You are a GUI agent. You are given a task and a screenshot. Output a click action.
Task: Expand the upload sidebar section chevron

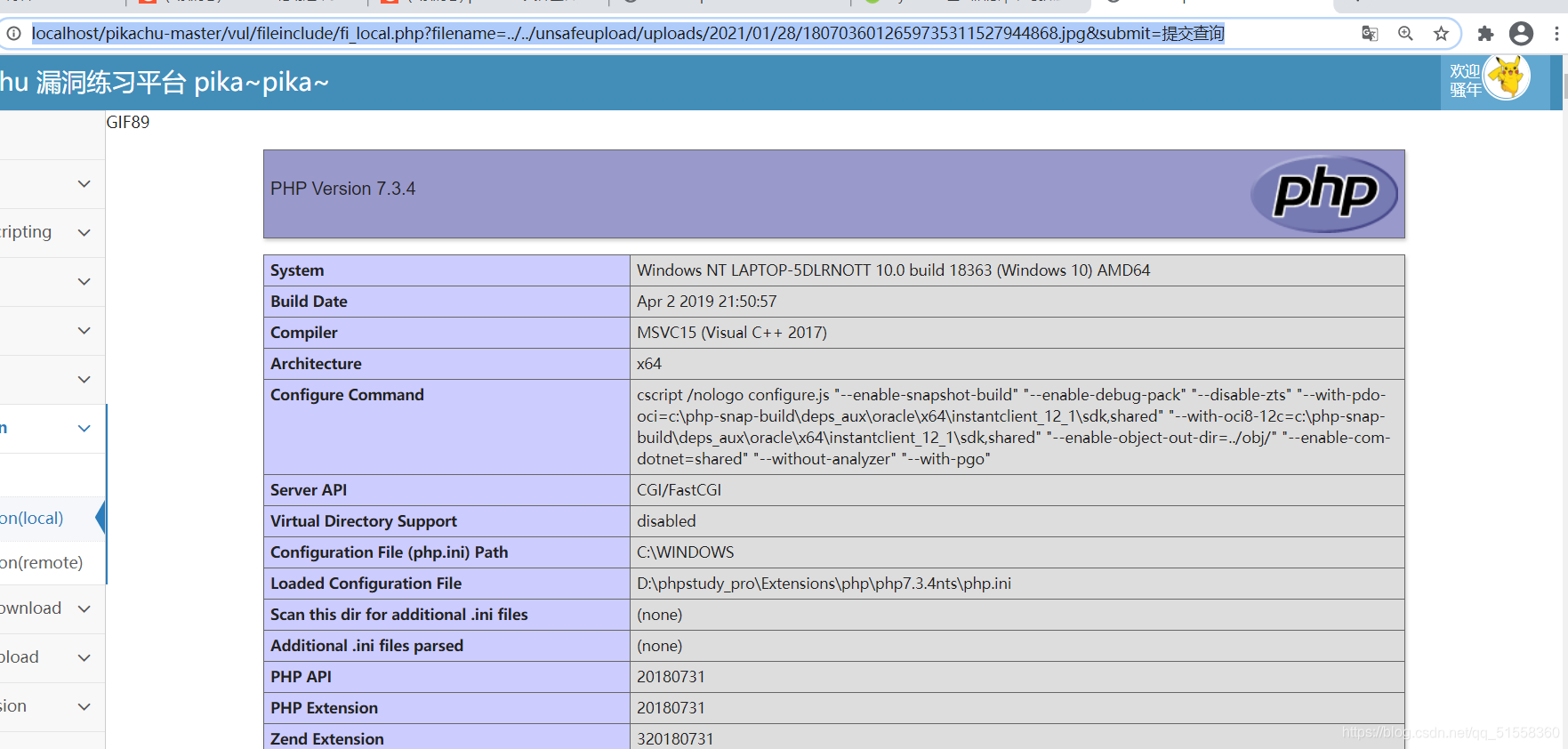(84, 658)
